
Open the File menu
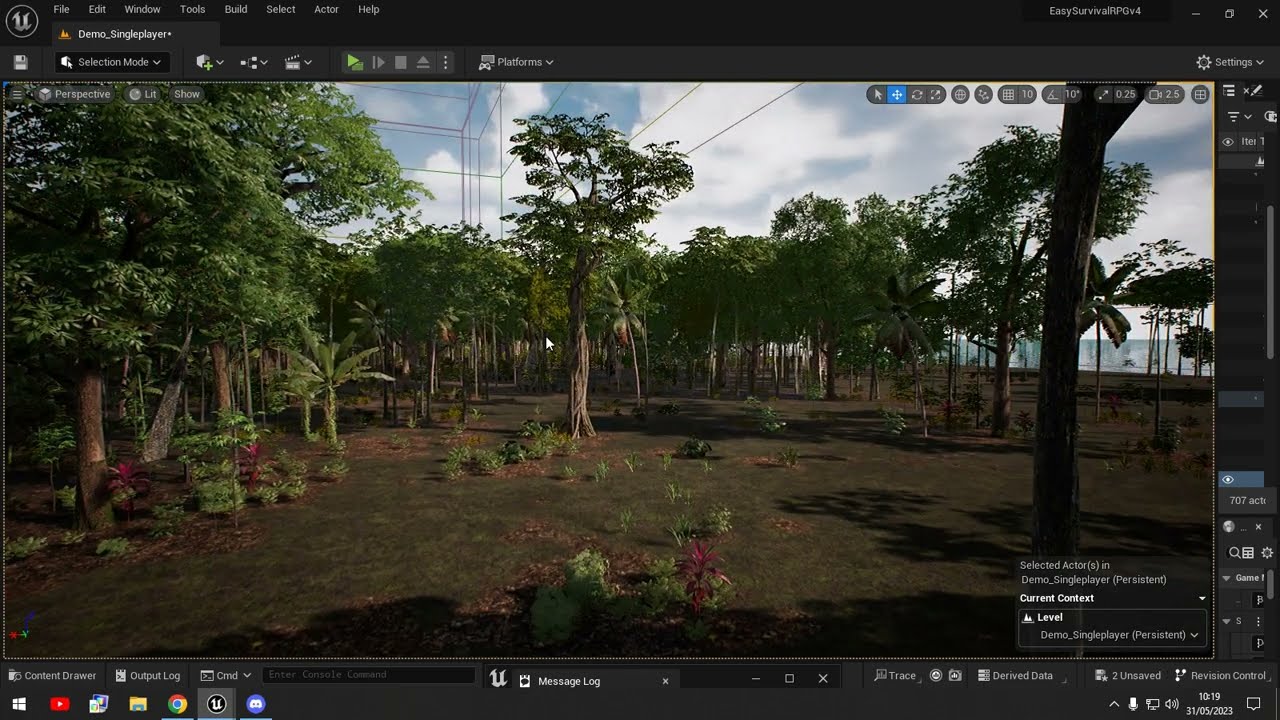click(x=61, y=9)
